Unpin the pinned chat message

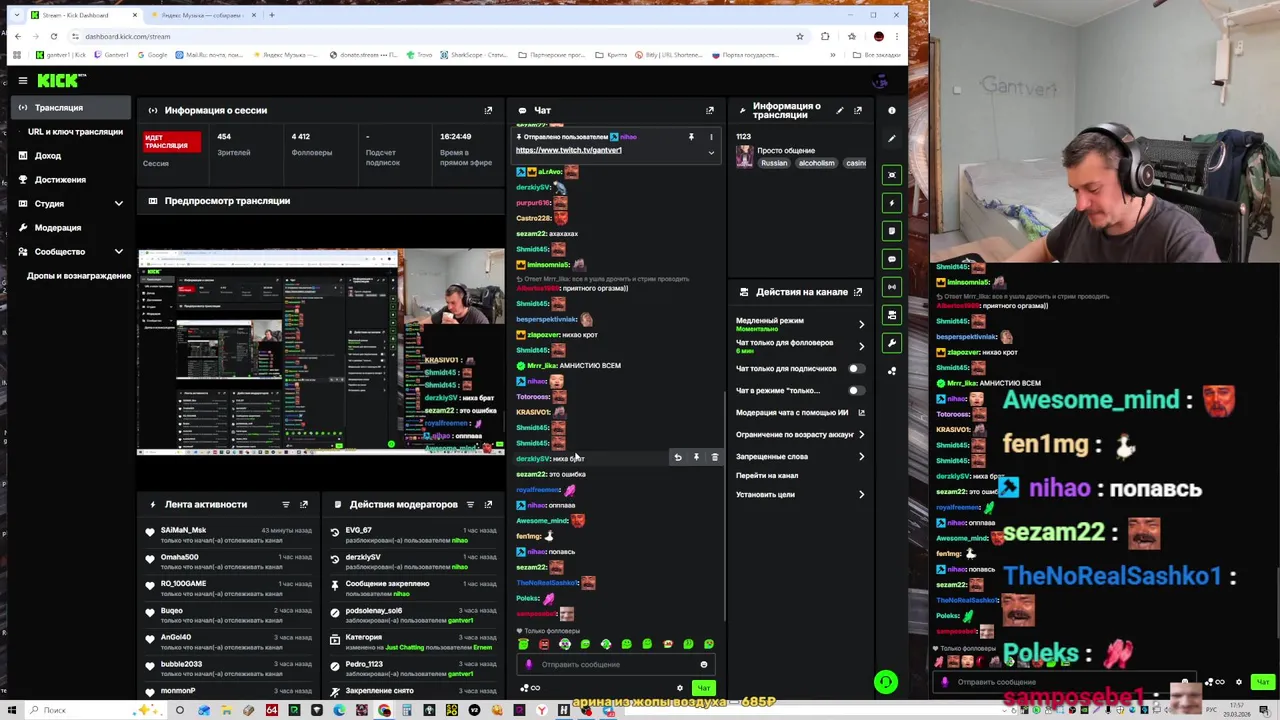point(691,137)
